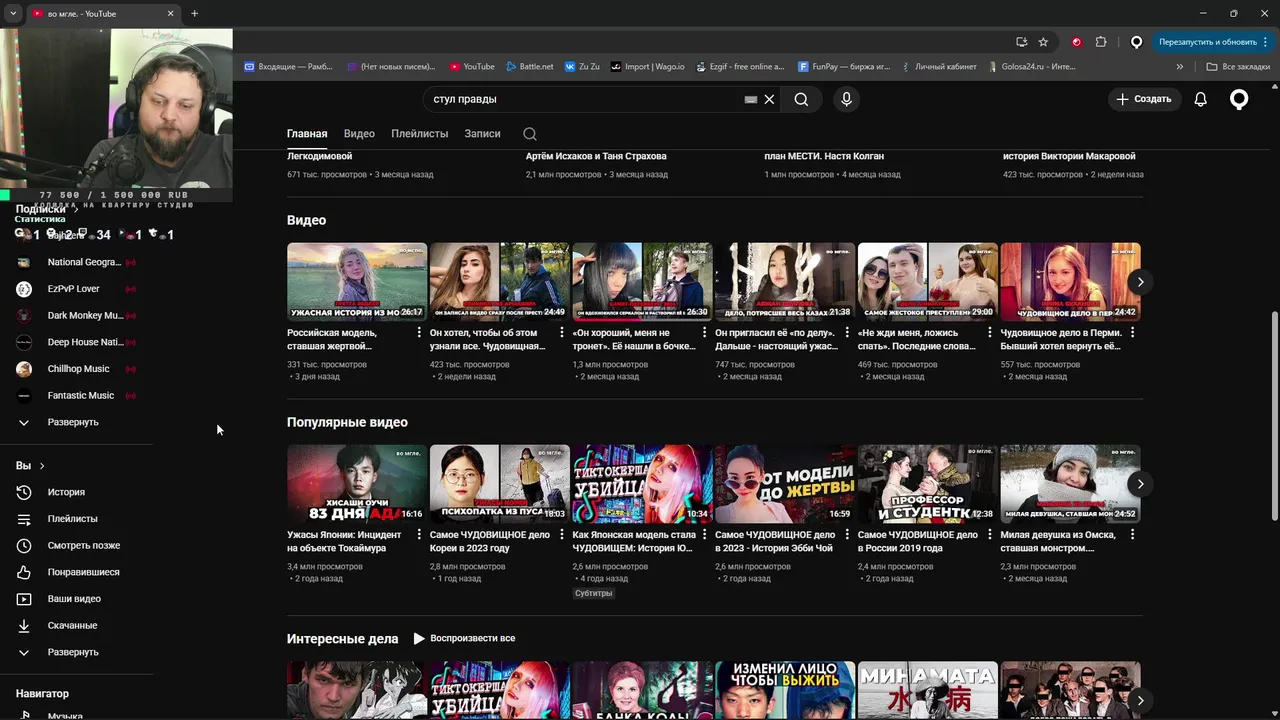Open video title Чудовищное дело в Перми
The height and width of the screenshot is (720, 1280).
[x=1060, y=339]
